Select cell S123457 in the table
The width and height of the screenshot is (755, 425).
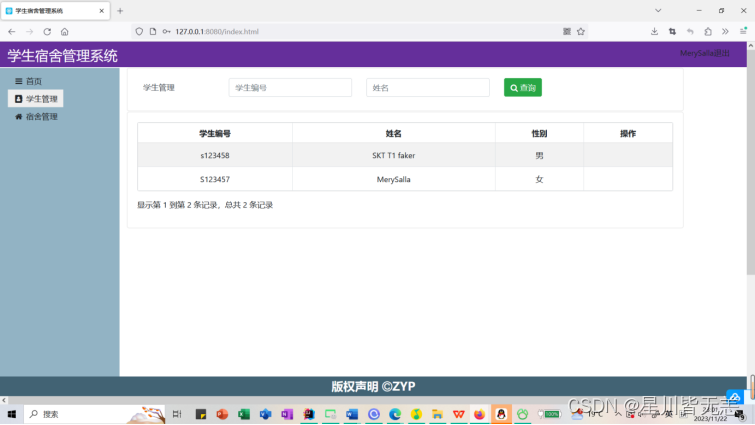coord(215,179)
